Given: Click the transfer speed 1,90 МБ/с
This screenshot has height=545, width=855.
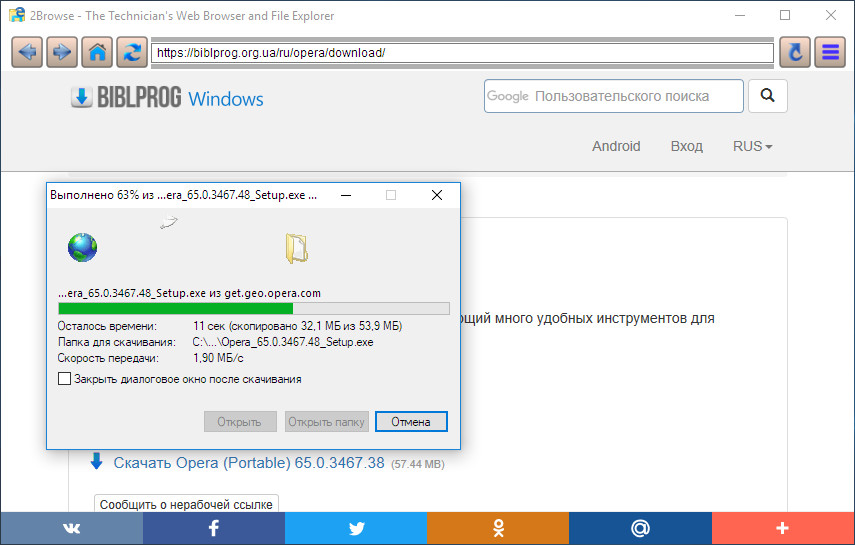Looking at the screenshot, I should pos(218,358).
